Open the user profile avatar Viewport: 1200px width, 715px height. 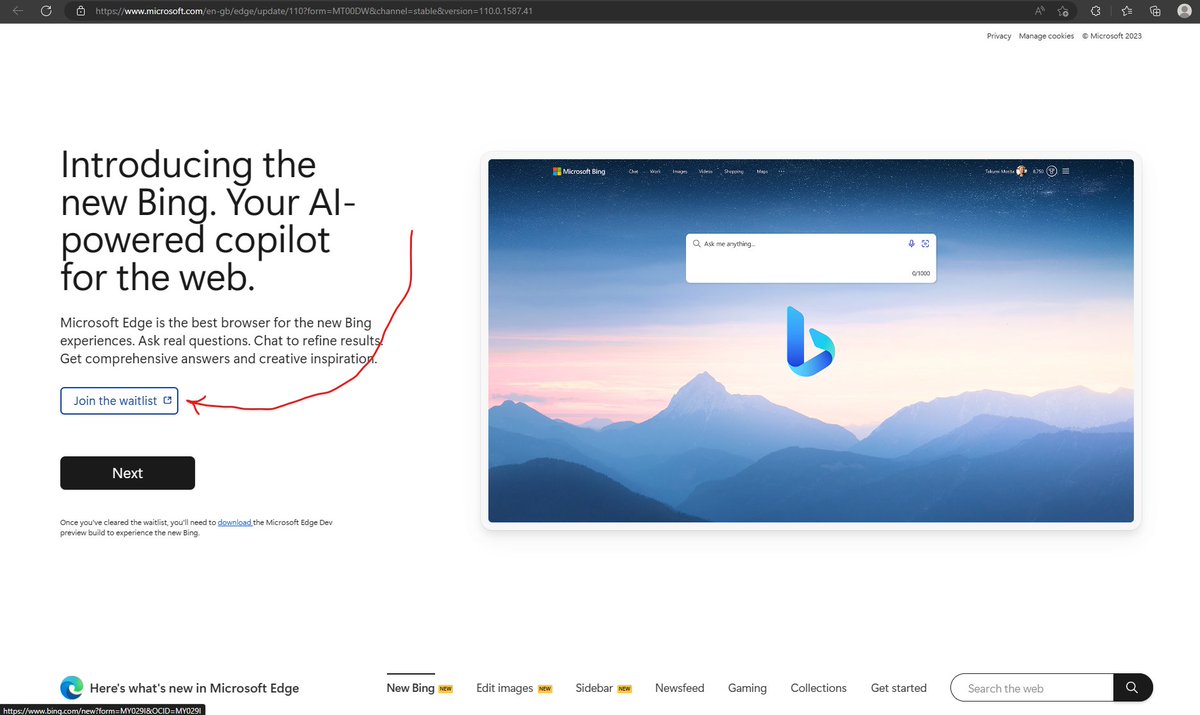coord(1184,10)
